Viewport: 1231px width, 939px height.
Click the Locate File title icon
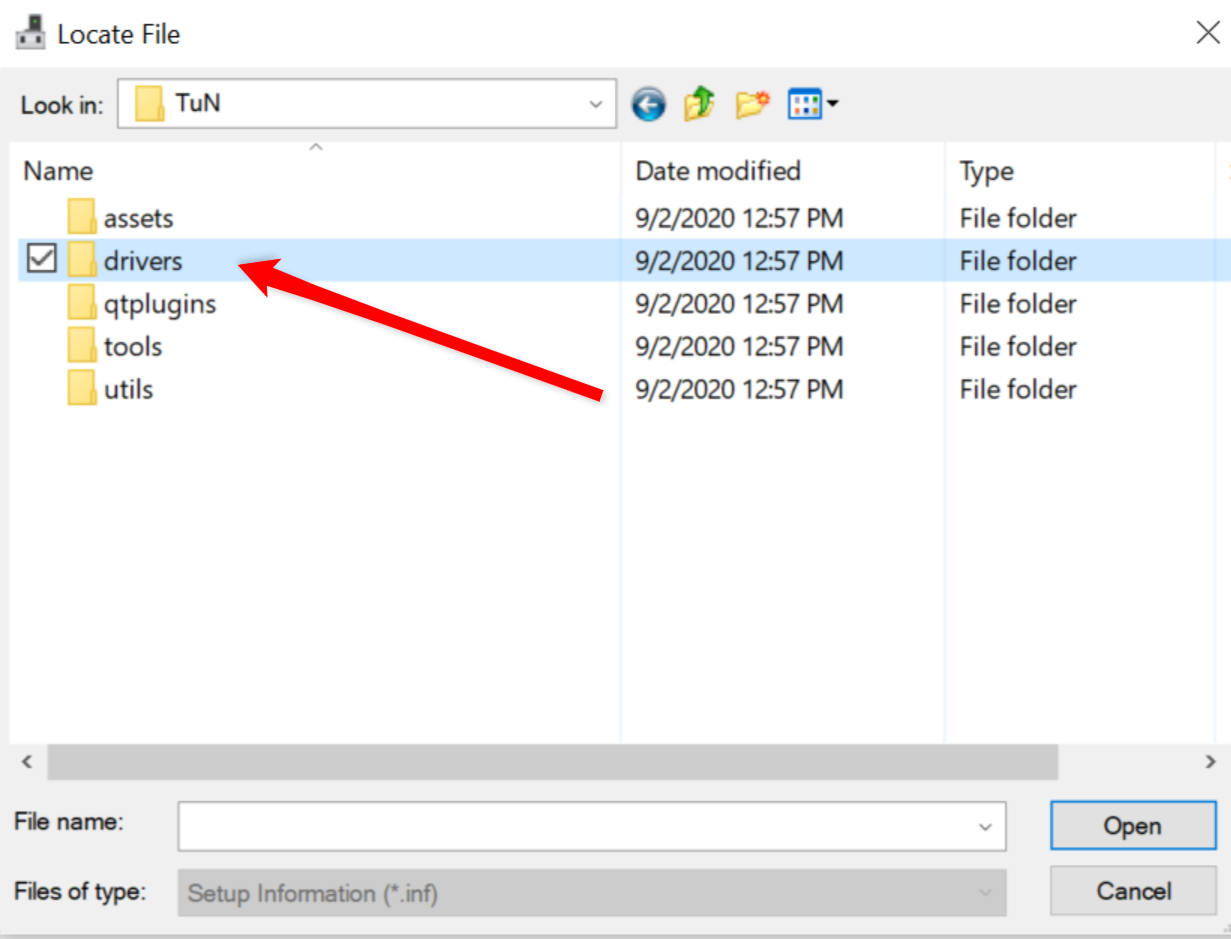click(x=31, y=33)
